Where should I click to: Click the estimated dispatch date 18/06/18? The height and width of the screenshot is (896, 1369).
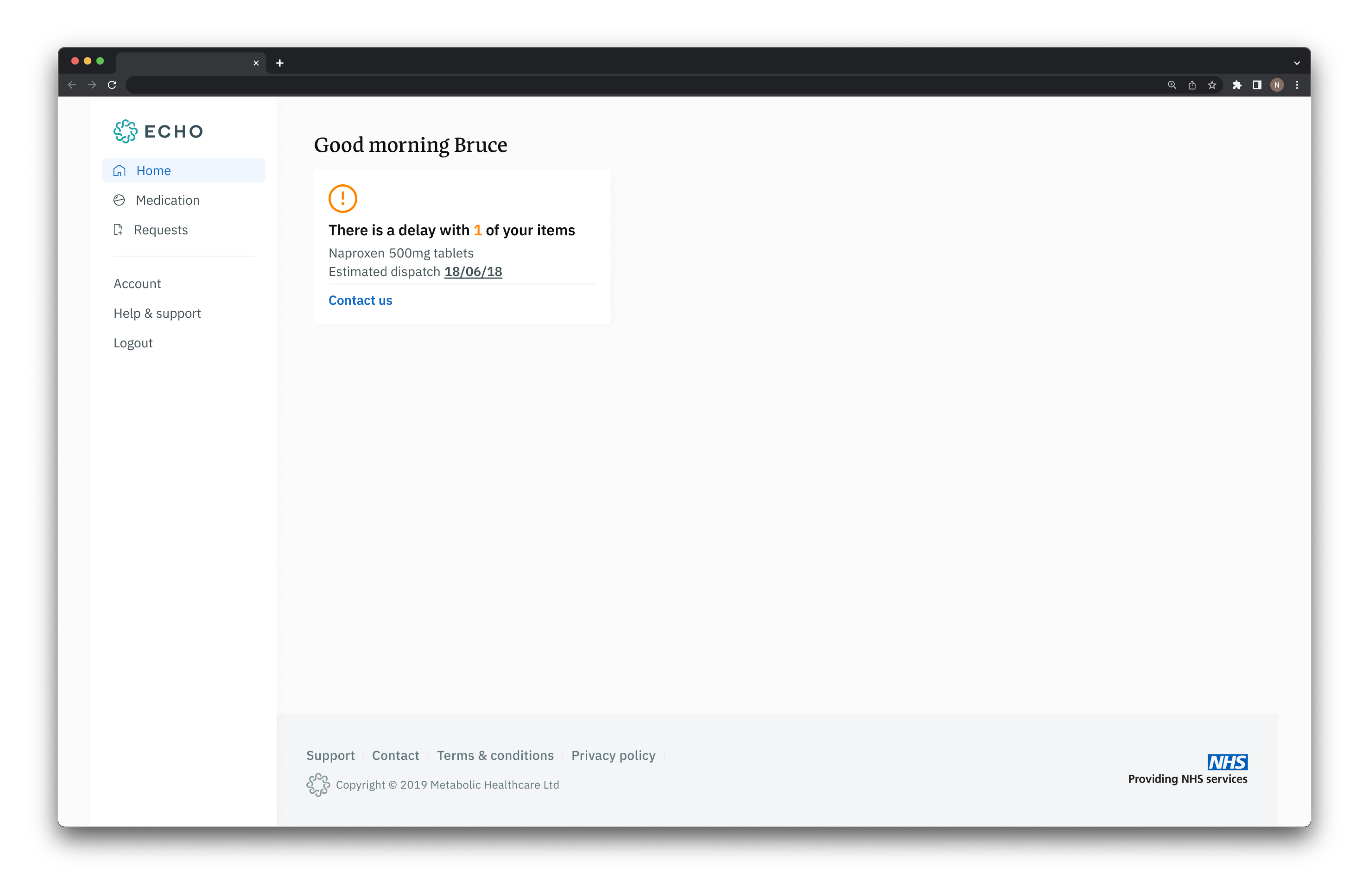coord(473,272)
